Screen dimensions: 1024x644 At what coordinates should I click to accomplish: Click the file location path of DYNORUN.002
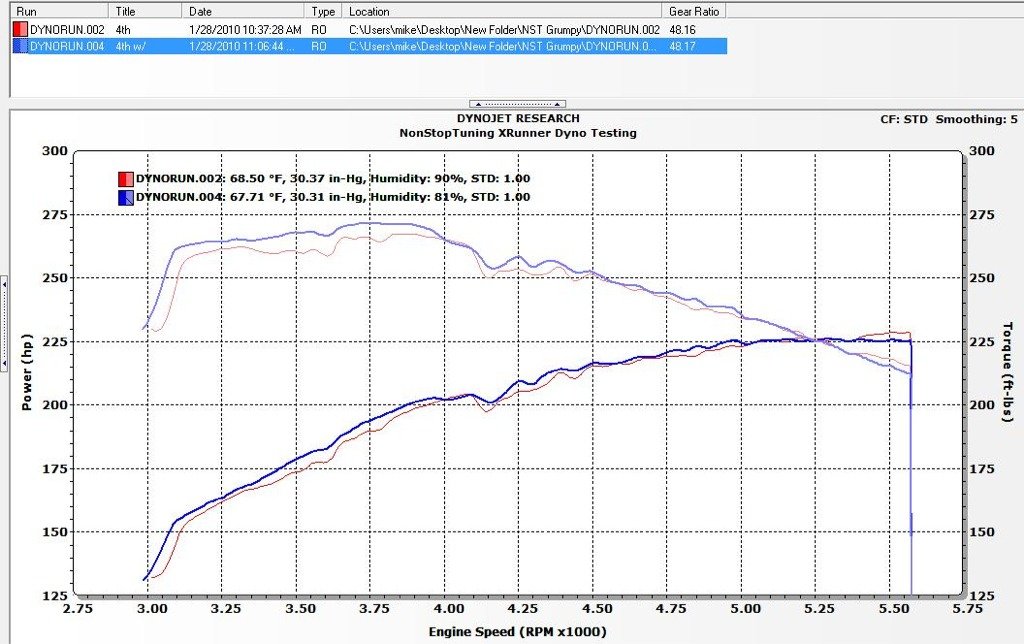point(504,29)
